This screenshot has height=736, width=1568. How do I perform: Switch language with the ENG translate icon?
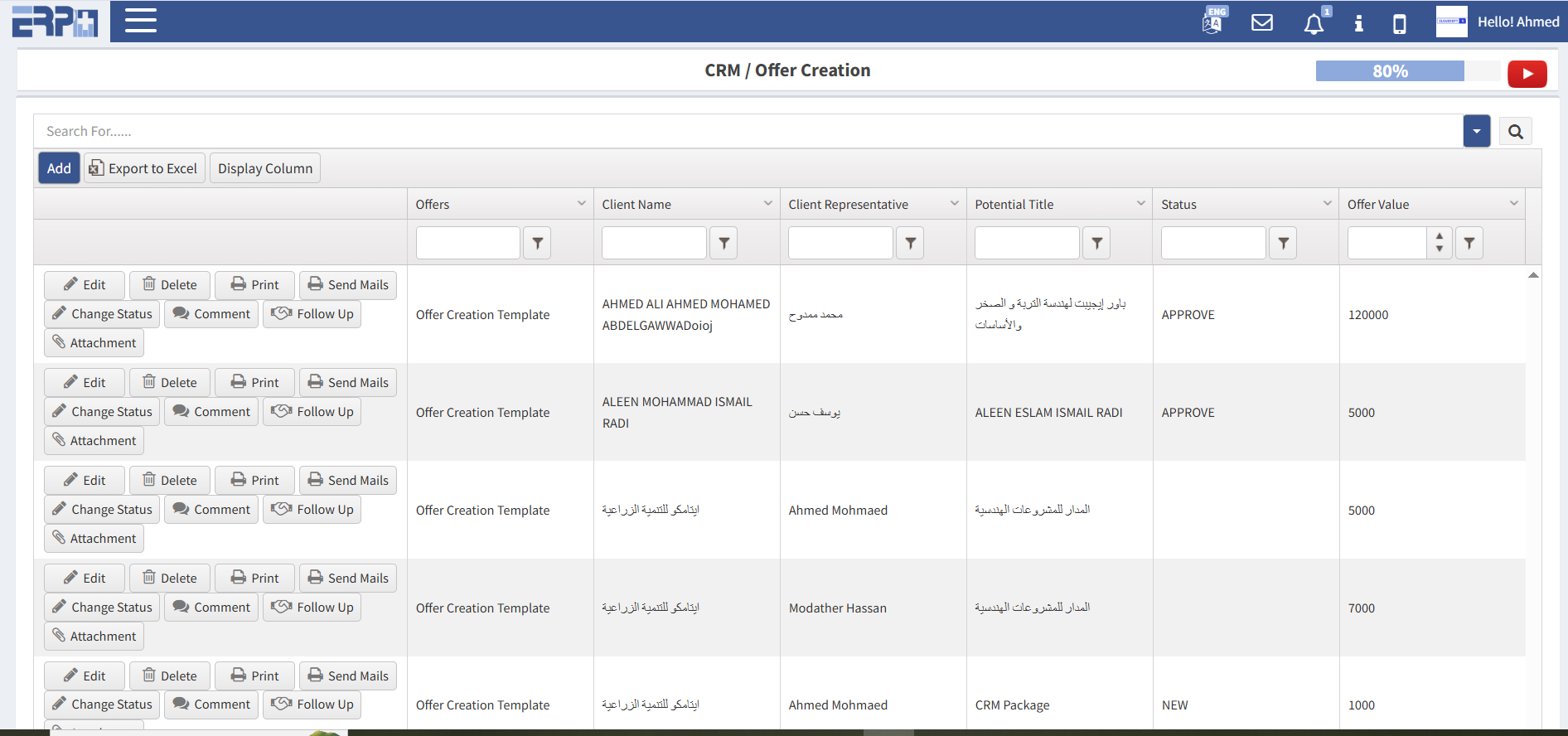click(x=1213, y=22)
